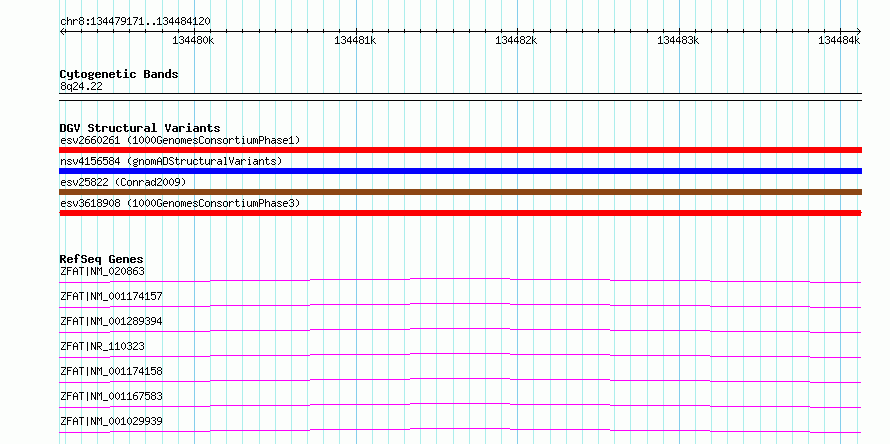Open transcript ZFAT|NM_001174158
The width and height of the screenshot is (890, 444).
point(111,371)
